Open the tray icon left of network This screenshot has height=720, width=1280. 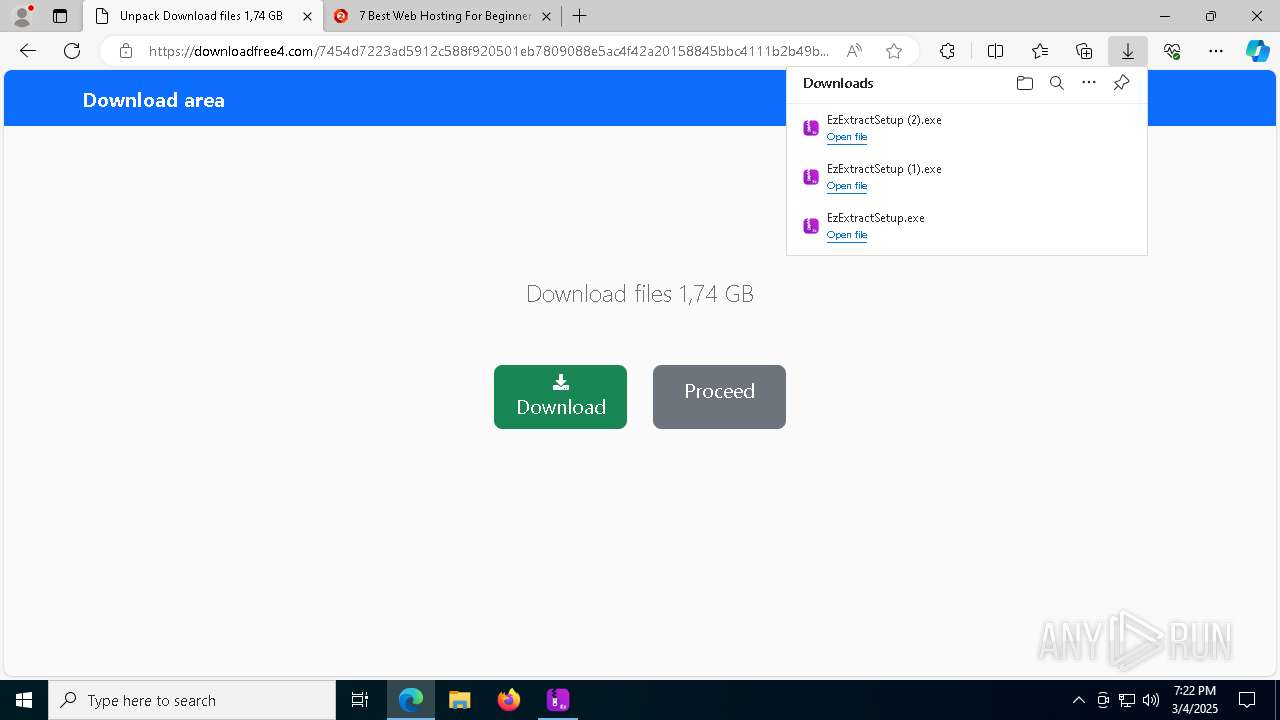[1103, 700]
